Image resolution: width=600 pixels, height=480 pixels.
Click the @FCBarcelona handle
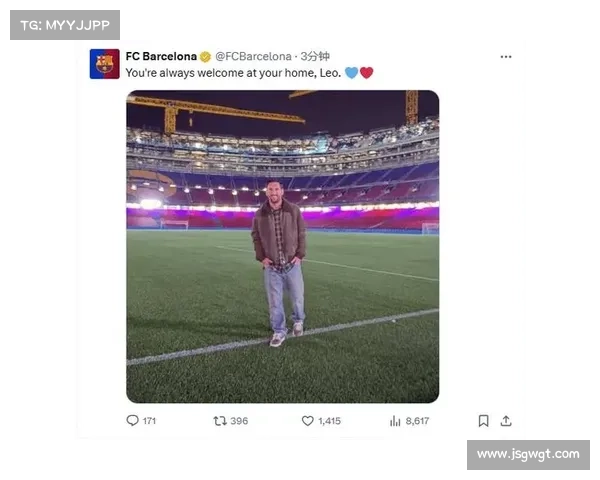(253, 57)
